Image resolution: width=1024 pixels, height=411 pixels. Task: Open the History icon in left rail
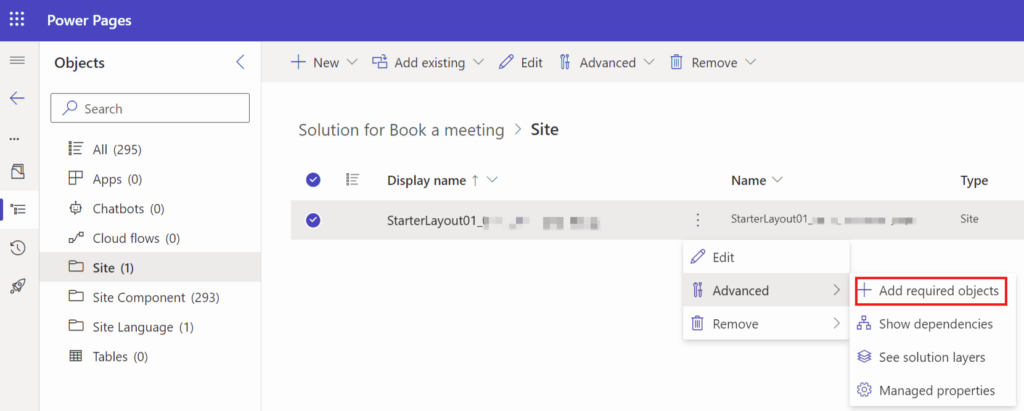click(x=17, y=247)
